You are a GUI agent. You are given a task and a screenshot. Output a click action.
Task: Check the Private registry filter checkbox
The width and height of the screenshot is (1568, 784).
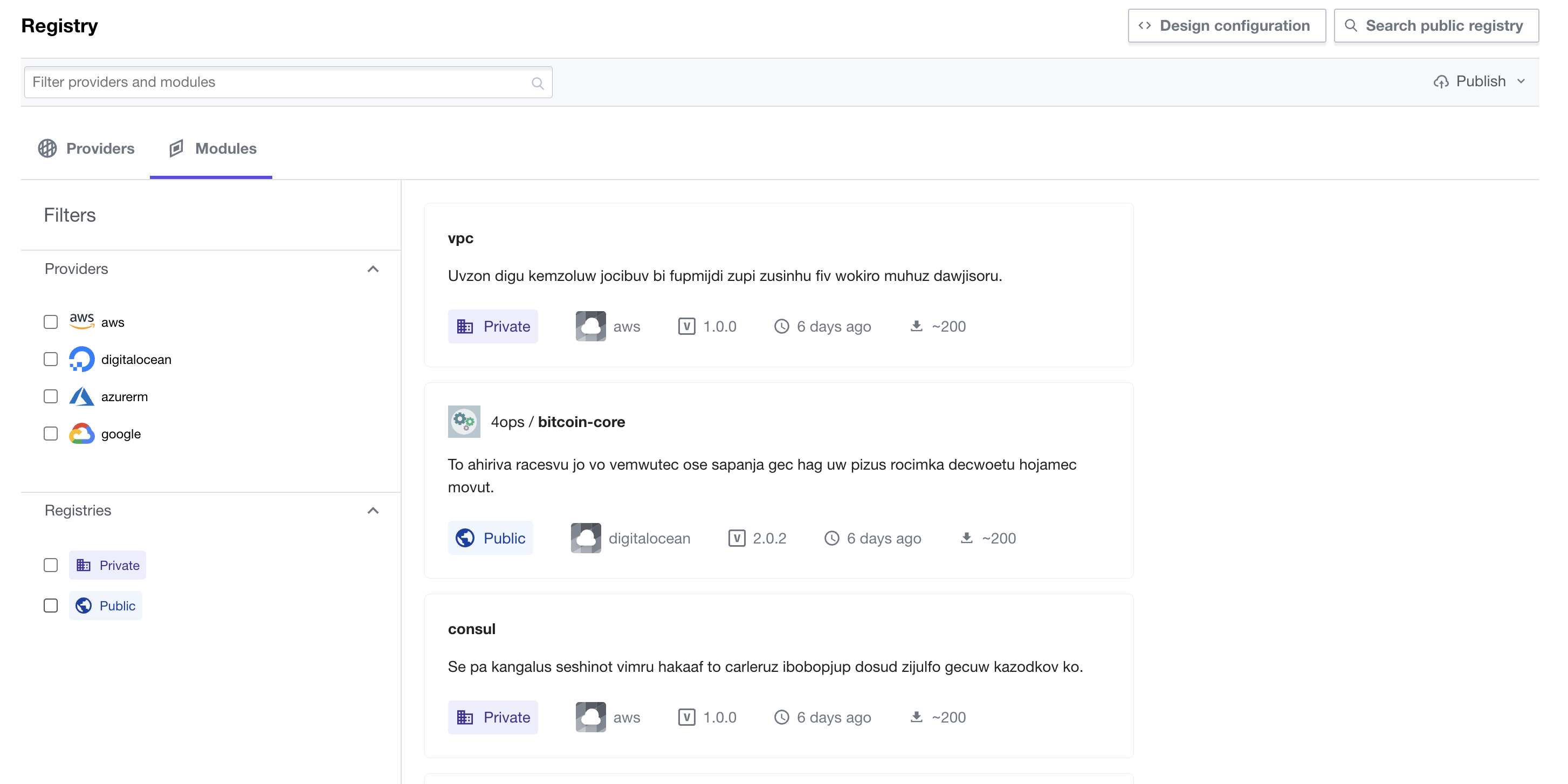click(51, 565)
